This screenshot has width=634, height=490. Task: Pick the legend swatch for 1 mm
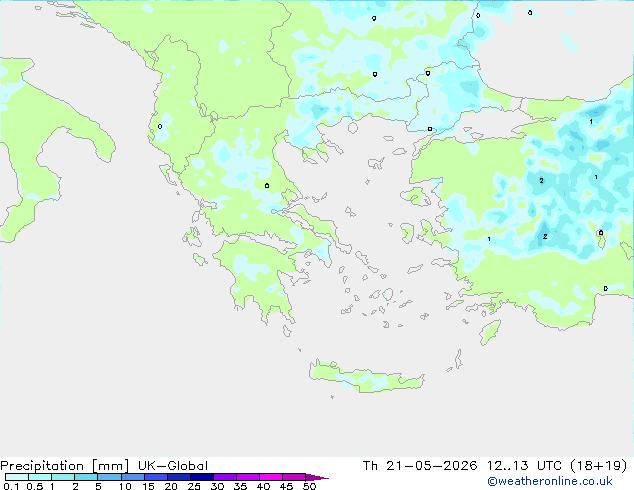[x=63, y=477]
